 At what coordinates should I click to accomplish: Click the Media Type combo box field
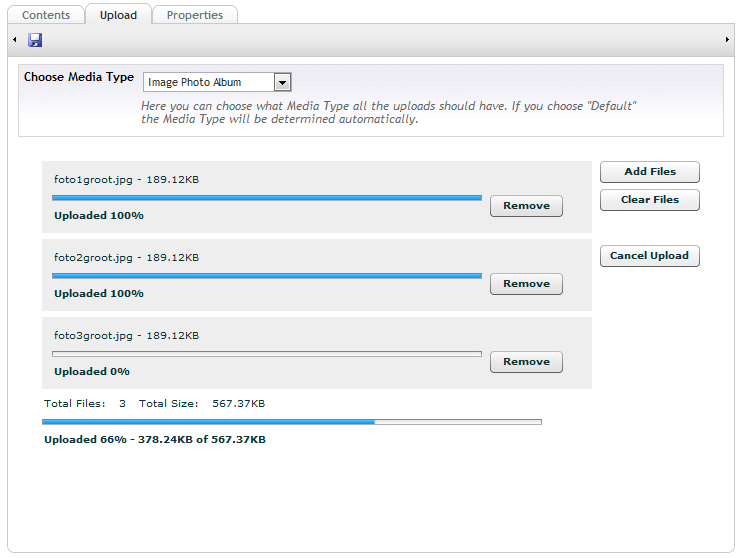(x=217, y=82)
